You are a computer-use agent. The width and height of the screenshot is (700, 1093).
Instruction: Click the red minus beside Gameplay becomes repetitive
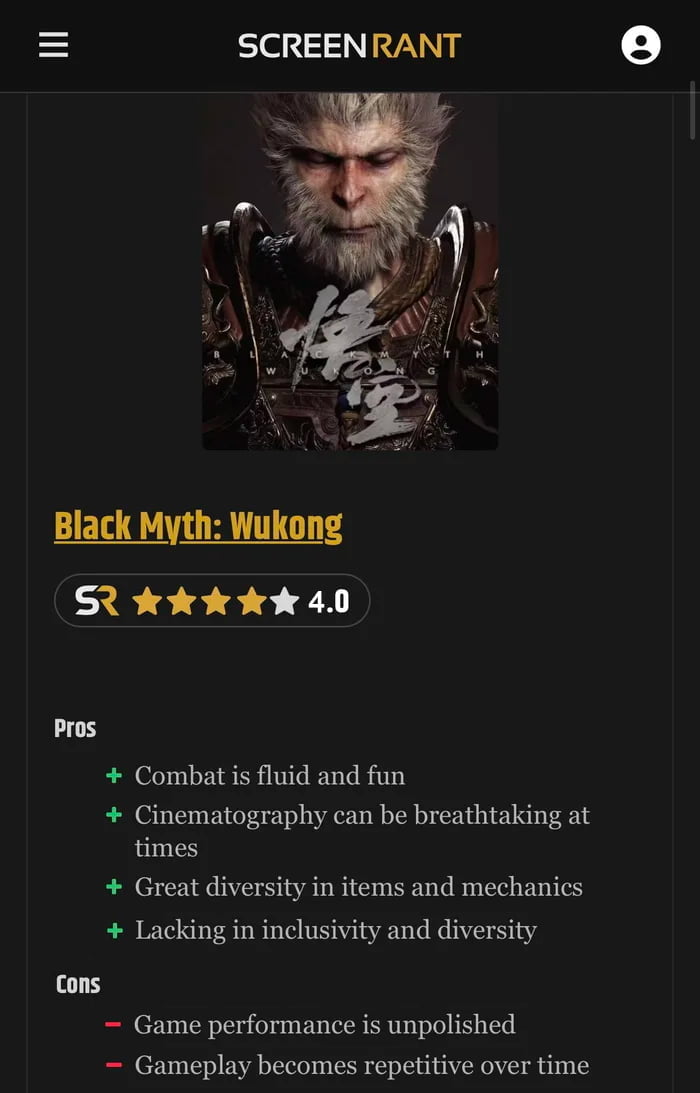coord(114,1065)
